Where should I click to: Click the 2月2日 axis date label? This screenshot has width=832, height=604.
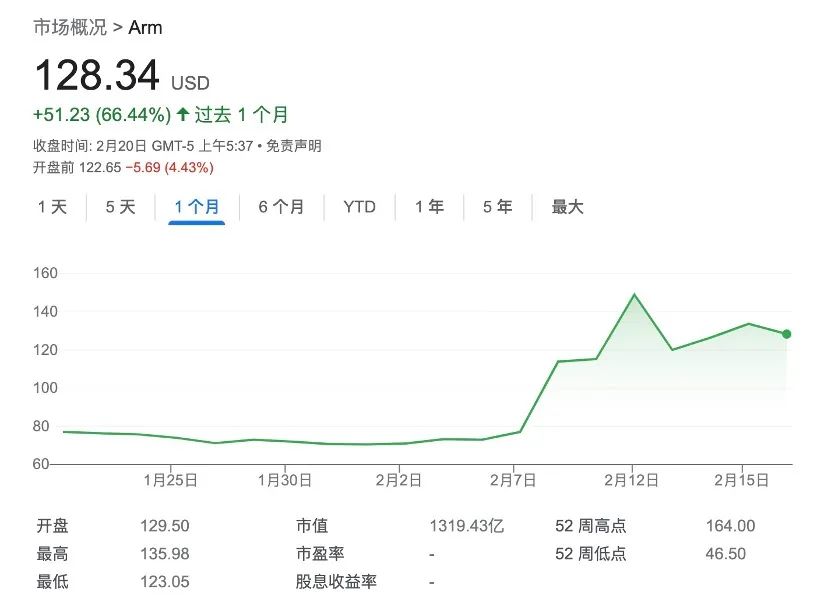(398, 480)
